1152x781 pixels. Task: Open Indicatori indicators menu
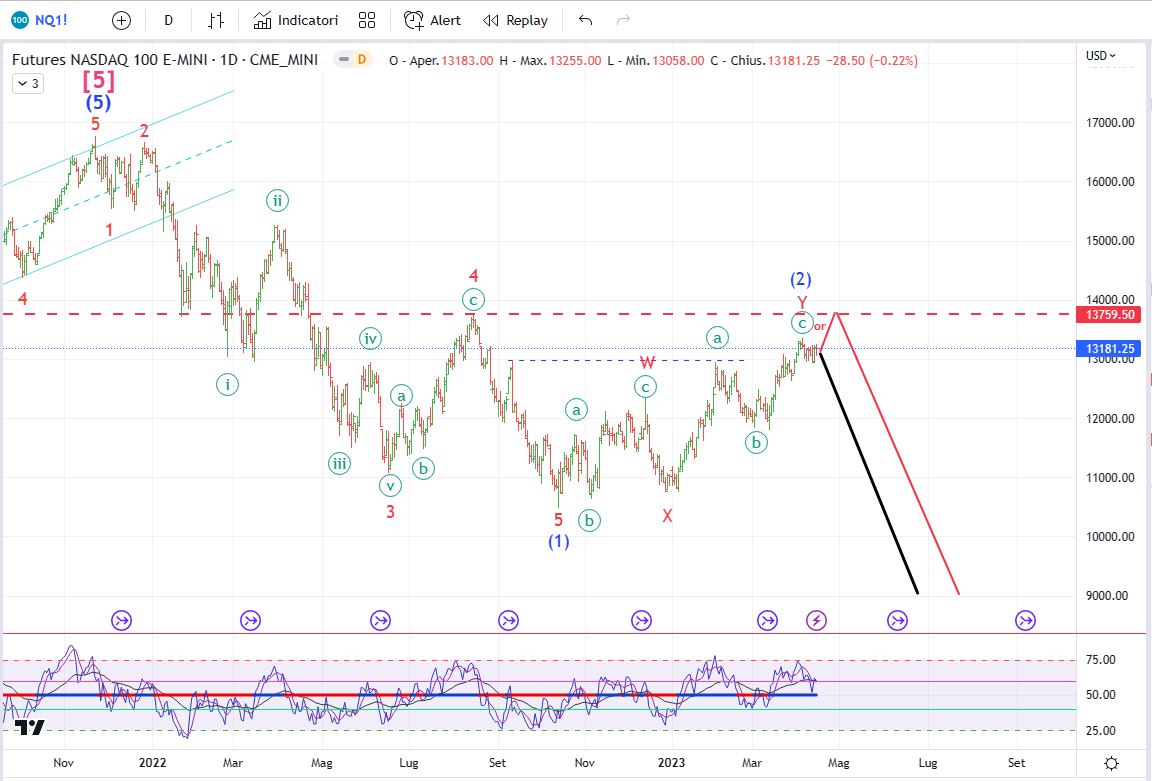click(295, 21)
